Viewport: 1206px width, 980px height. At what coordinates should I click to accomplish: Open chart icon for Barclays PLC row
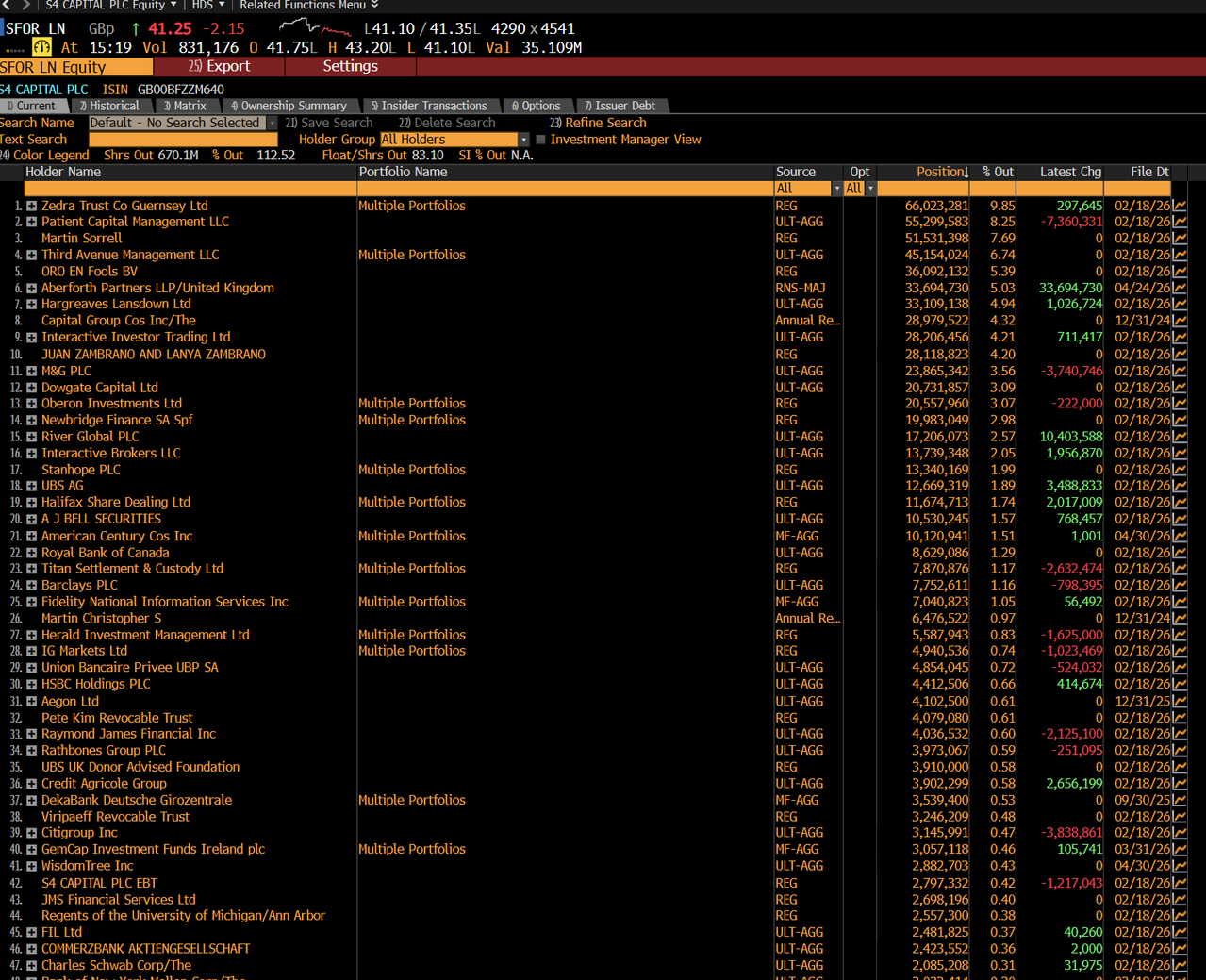click(x=1180, y=585)
